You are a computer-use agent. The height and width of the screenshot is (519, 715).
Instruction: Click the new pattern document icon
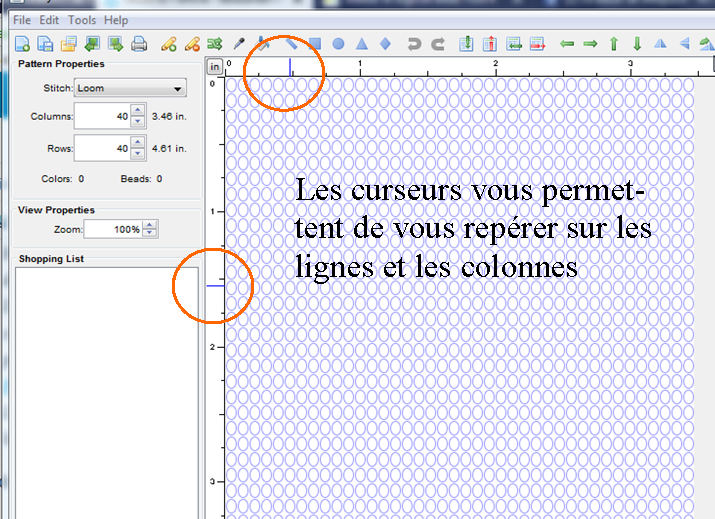click(22, 43)
